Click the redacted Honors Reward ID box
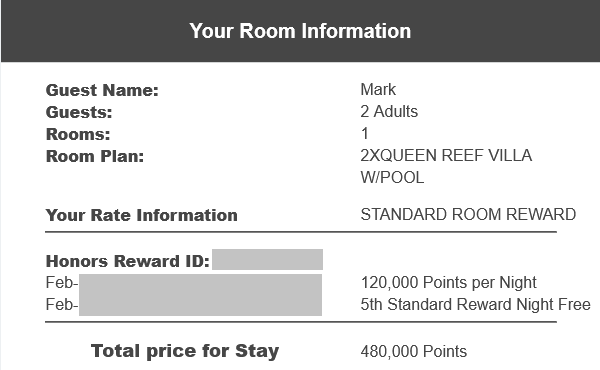Image resolution: width=600 pixels, height=370 pixels. (267, 259)
